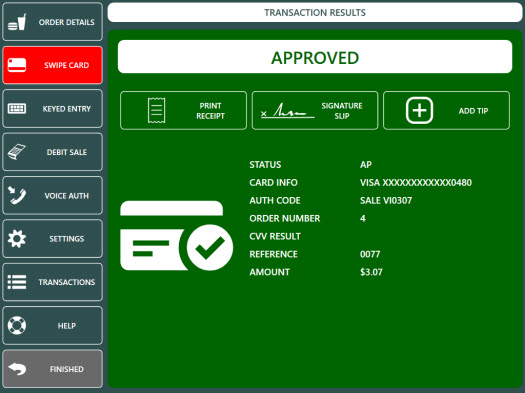Click the Keyed Entry keyboard icon
Screen dimensions: 525x393
17,108
